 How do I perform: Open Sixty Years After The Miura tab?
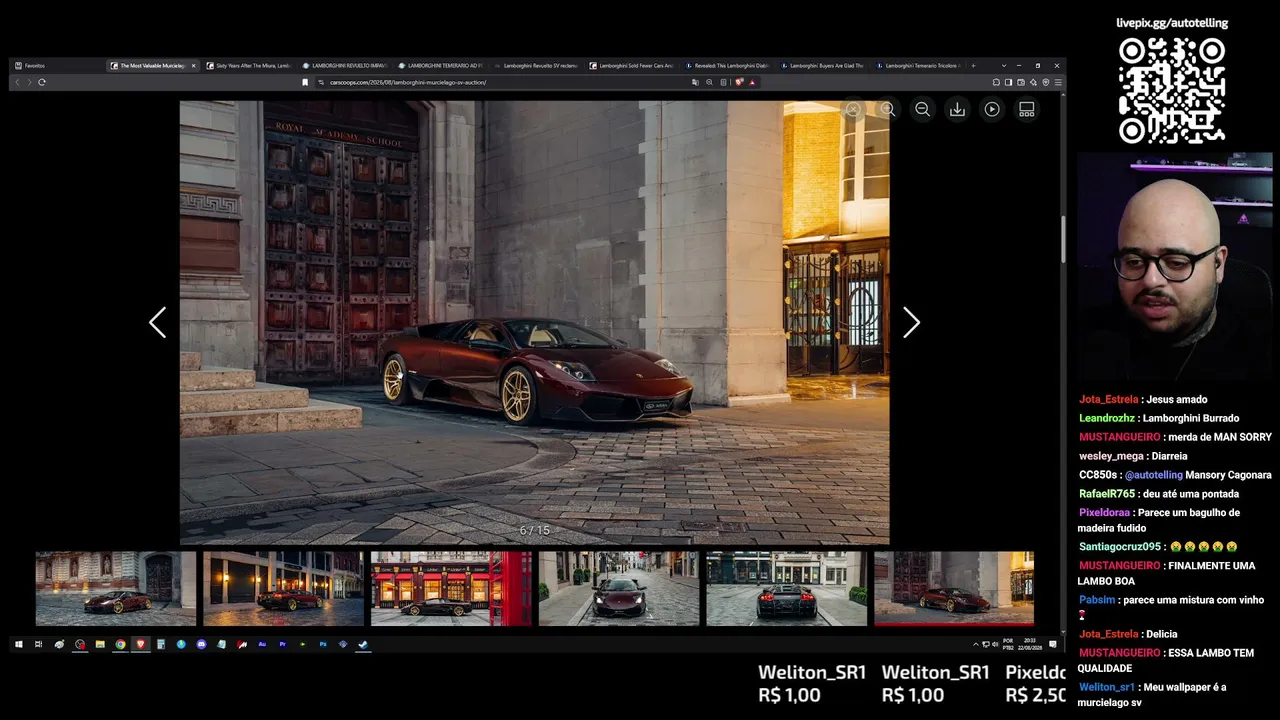pyautogui.click(x=249, y=66)
